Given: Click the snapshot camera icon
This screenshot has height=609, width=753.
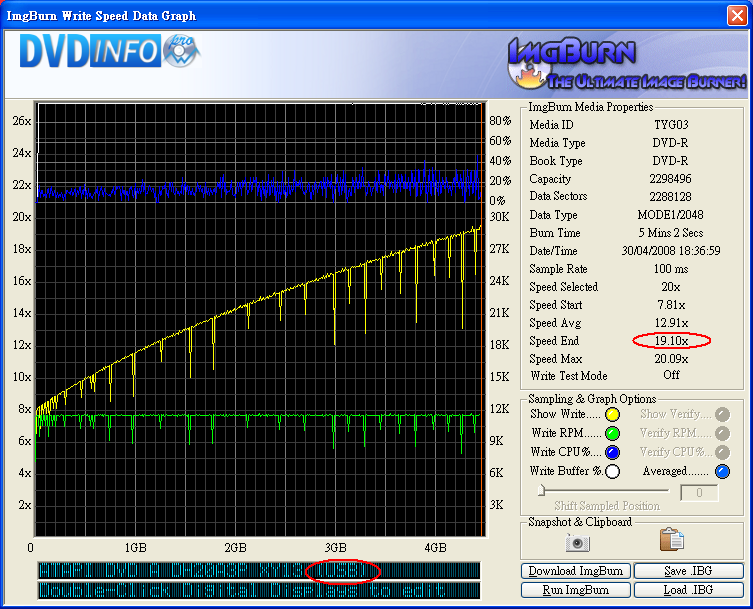Looking at the screenshot, I should click(578, 541).
